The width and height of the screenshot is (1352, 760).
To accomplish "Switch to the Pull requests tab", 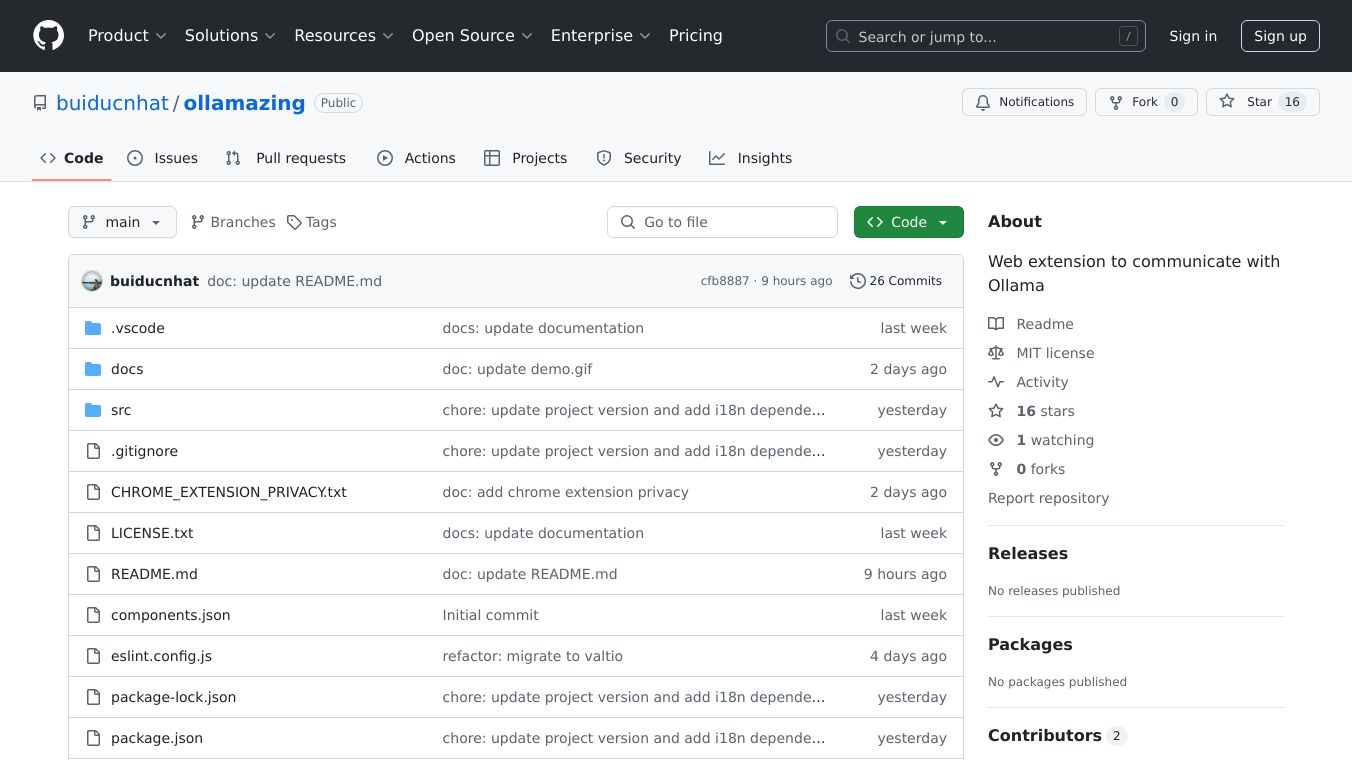I will (286, 158).
